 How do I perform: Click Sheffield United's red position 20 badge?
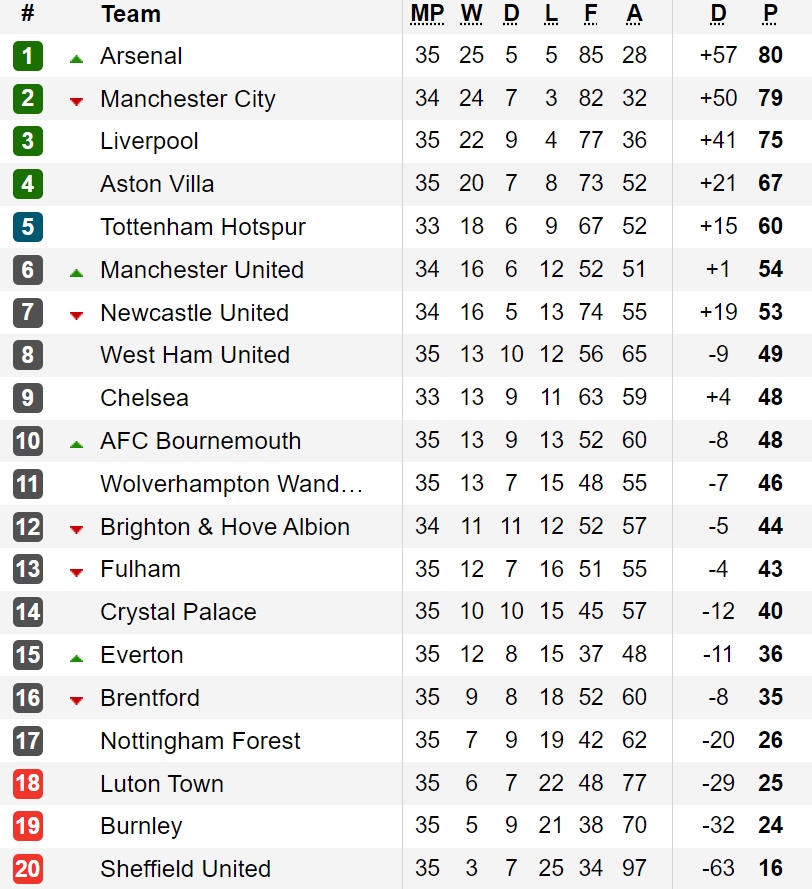coord(27,869)
